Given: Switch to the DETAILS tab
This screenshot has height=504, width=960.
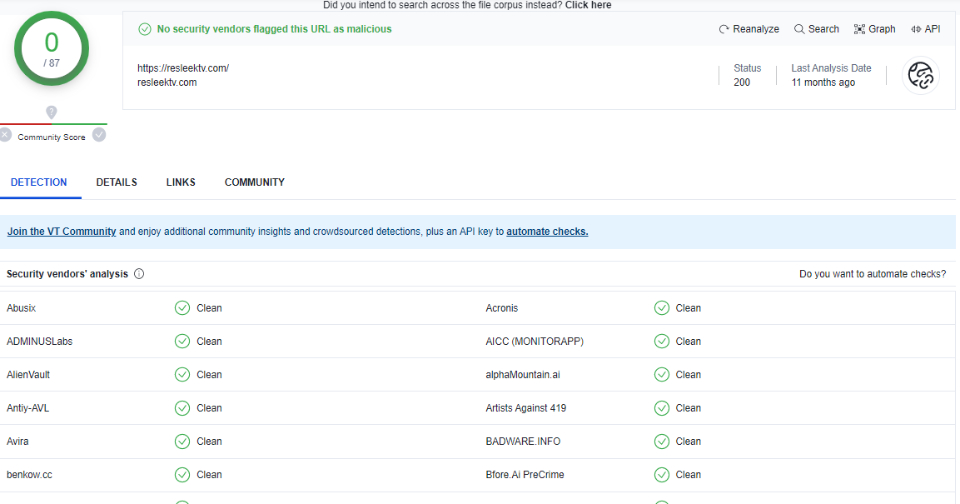Looking at the screenshot, I should click(x=116, y=182).
